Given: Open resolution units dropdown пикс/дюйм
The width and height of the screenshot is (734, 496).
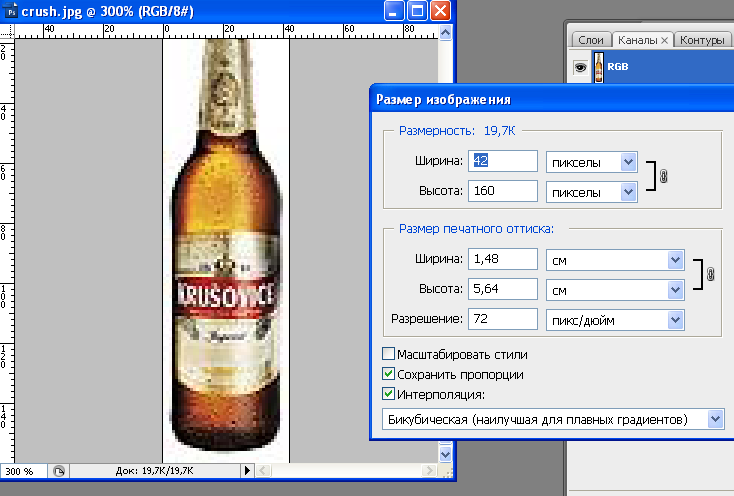Looking at the screenshot, I should (615, 320).
